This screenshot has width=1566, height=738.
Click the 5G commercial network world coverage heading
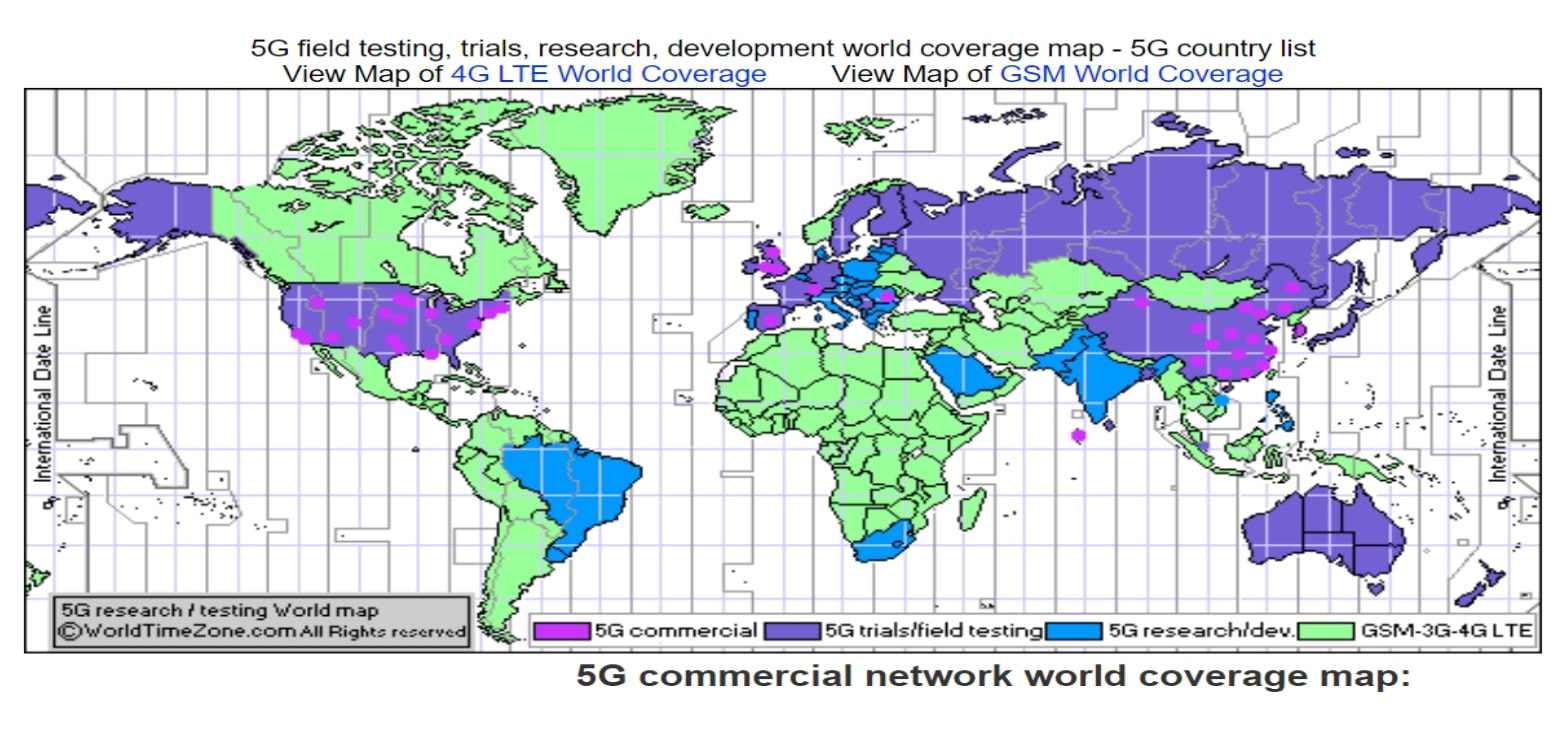[x=992, y=676]
